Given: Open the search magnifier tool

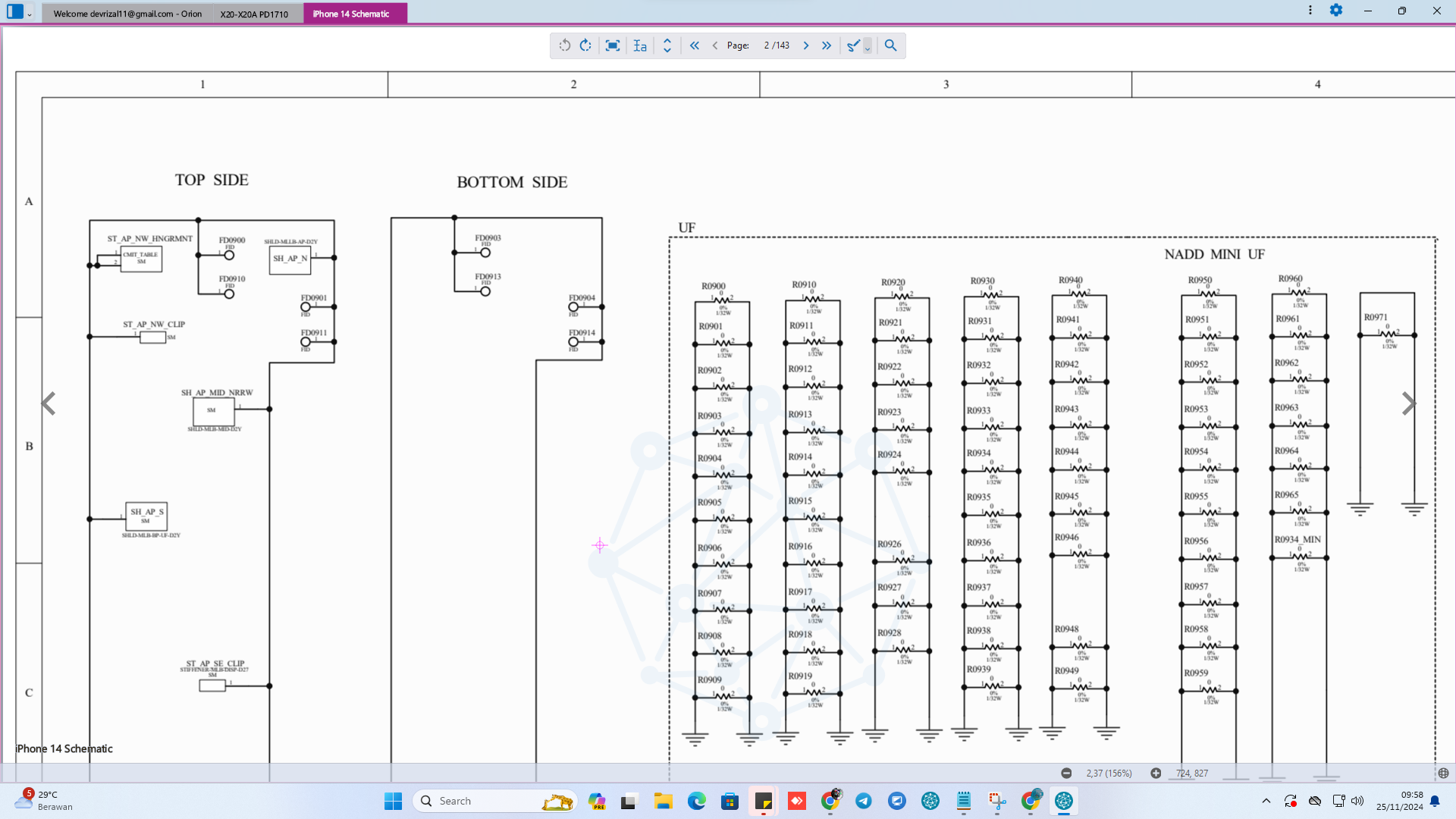Looking at the screenshot, I should pos(890,45).
